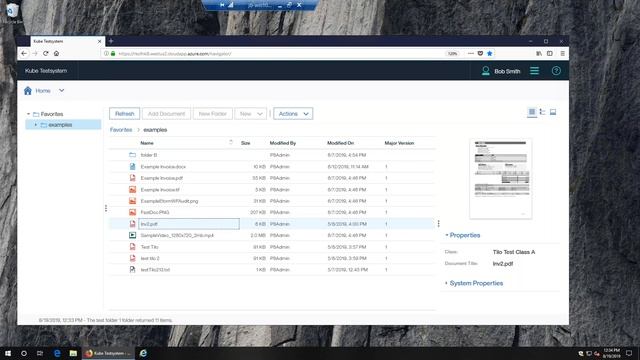Click the image icon of the FastDoc.PNG row
Screen dimensions: 640x360
[132, 212]
